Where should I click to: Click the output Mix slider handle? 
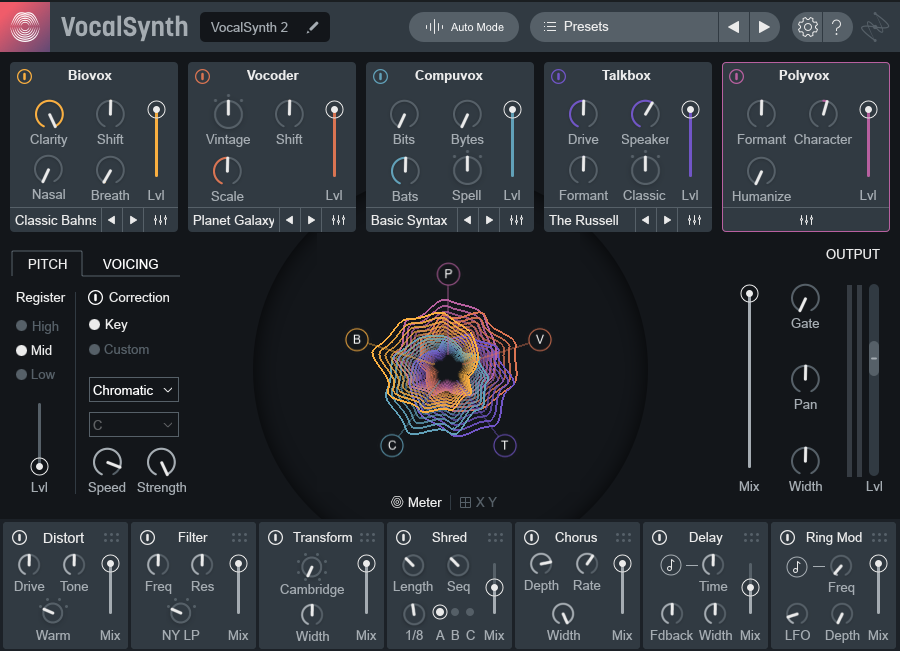pos(749,294)
